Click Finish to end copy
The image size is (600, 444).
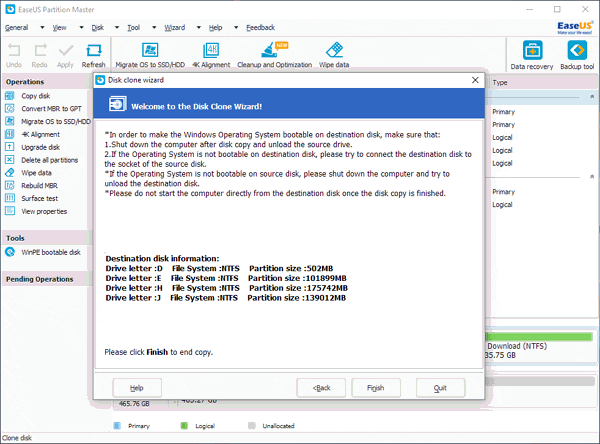pos(376,388)
